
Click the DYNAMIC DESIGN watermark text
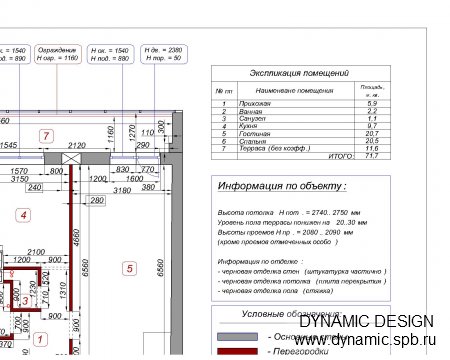click(x=366, y=322)
